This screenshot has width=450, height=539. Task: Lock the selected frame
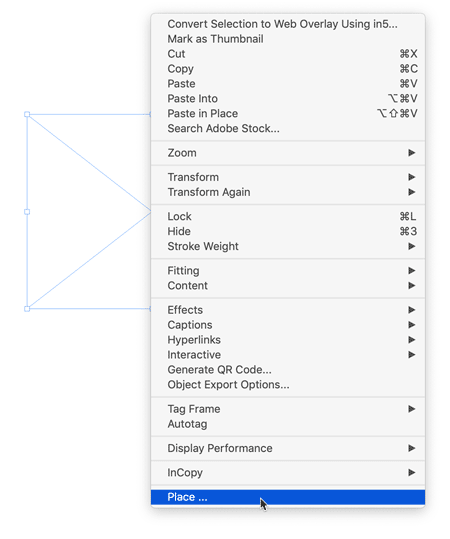(x=288, y=217)
